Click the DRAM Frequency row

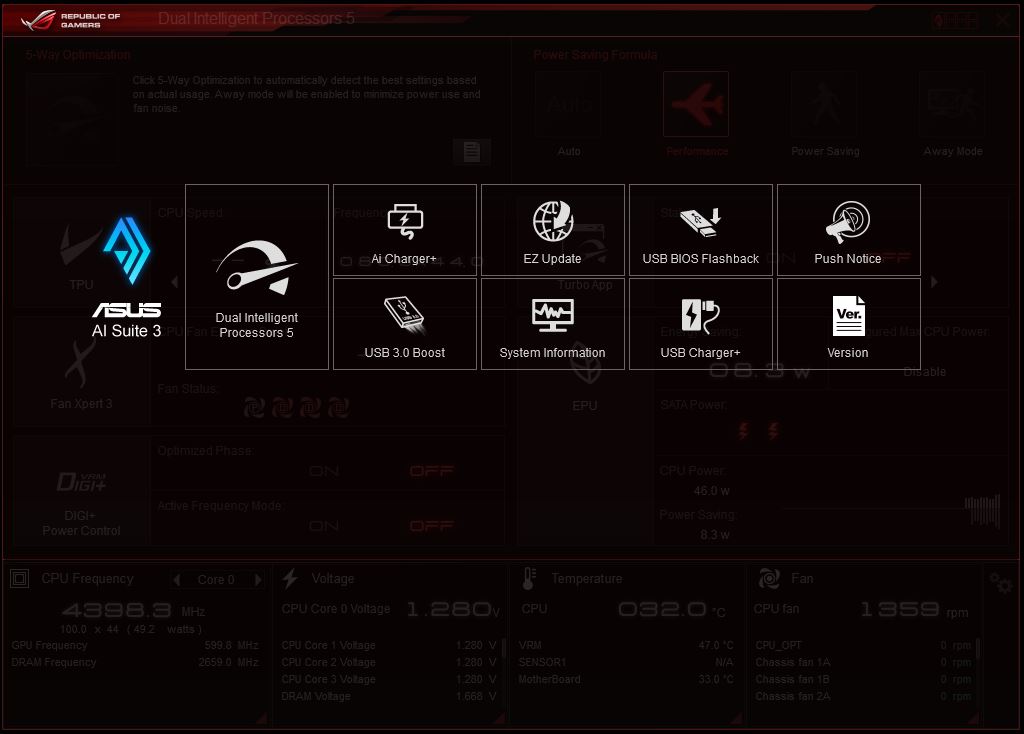click(x=135, y=662)
